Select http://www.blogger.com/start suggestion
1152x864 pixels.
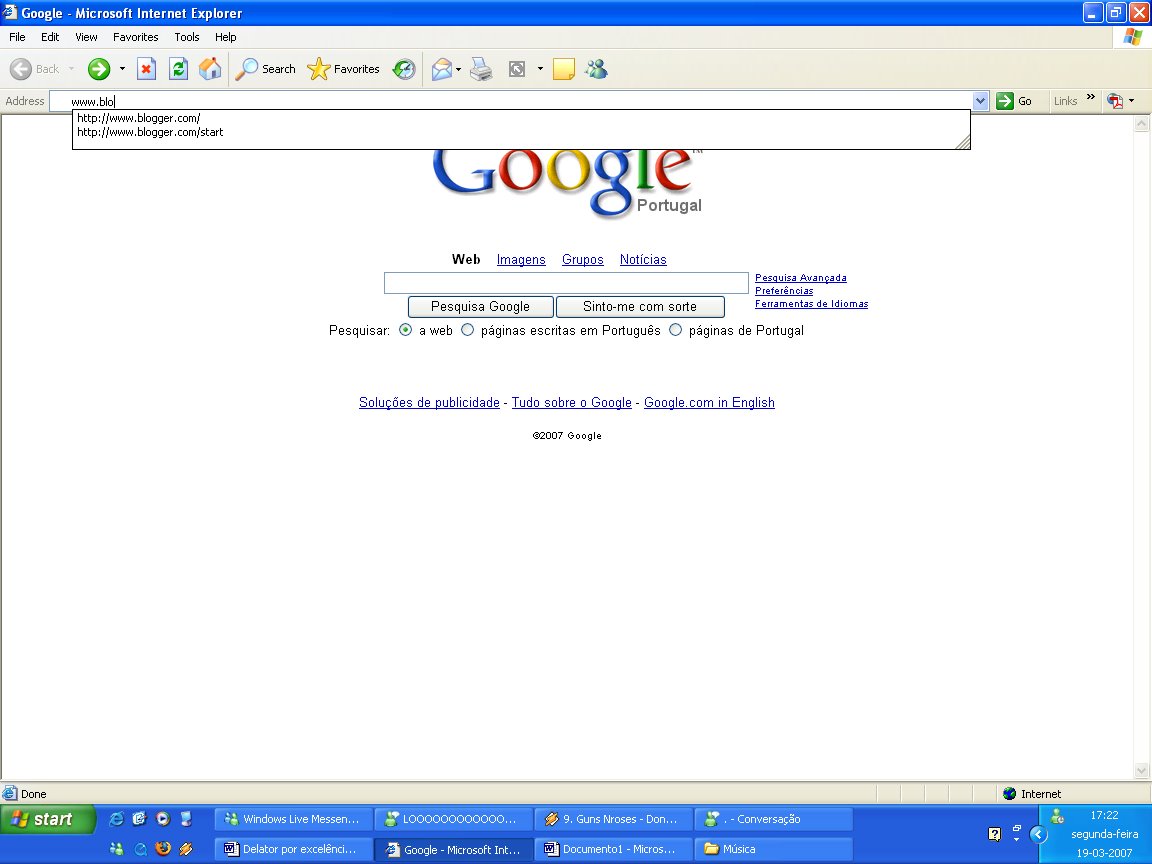point(521,132)
